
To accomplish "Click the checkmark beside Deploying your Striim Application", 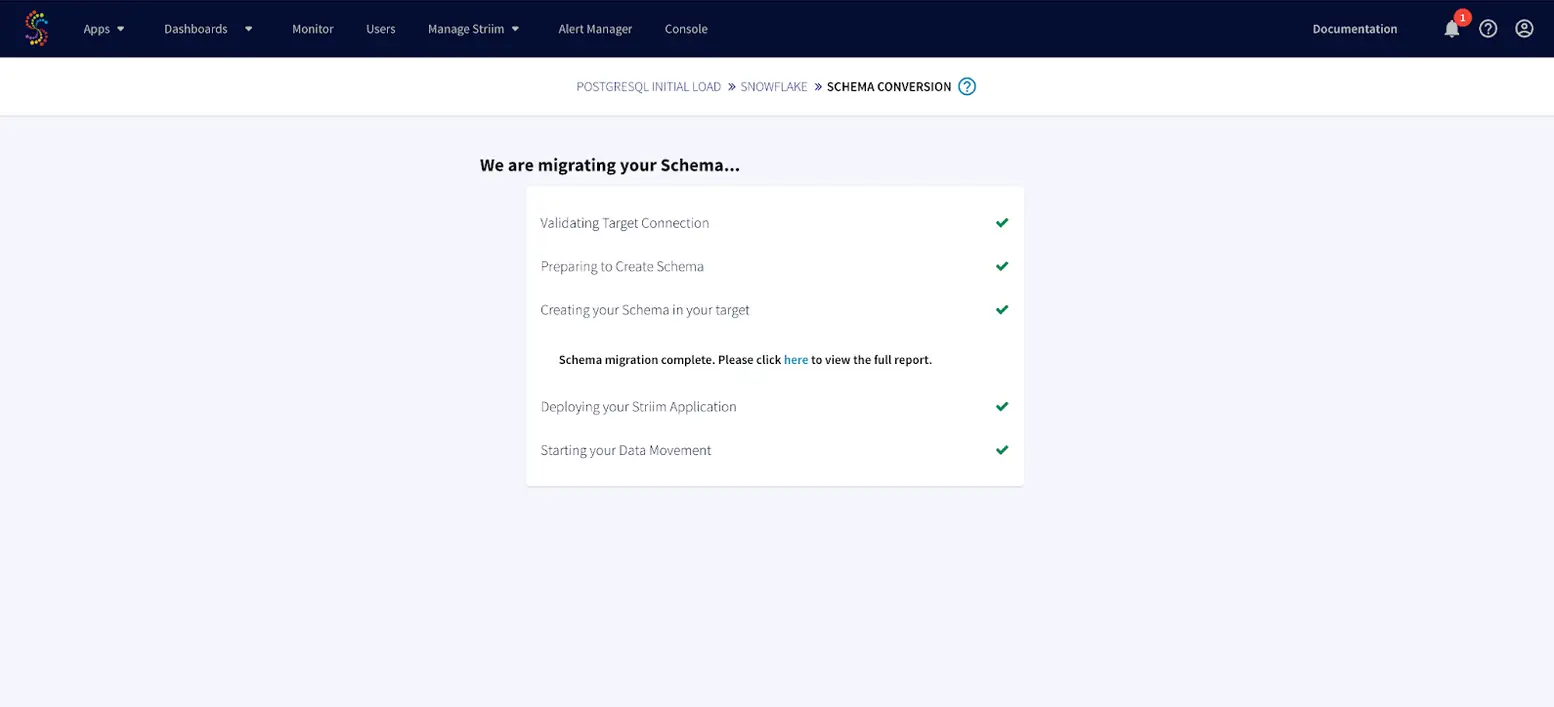I will tap(1002, 407).
